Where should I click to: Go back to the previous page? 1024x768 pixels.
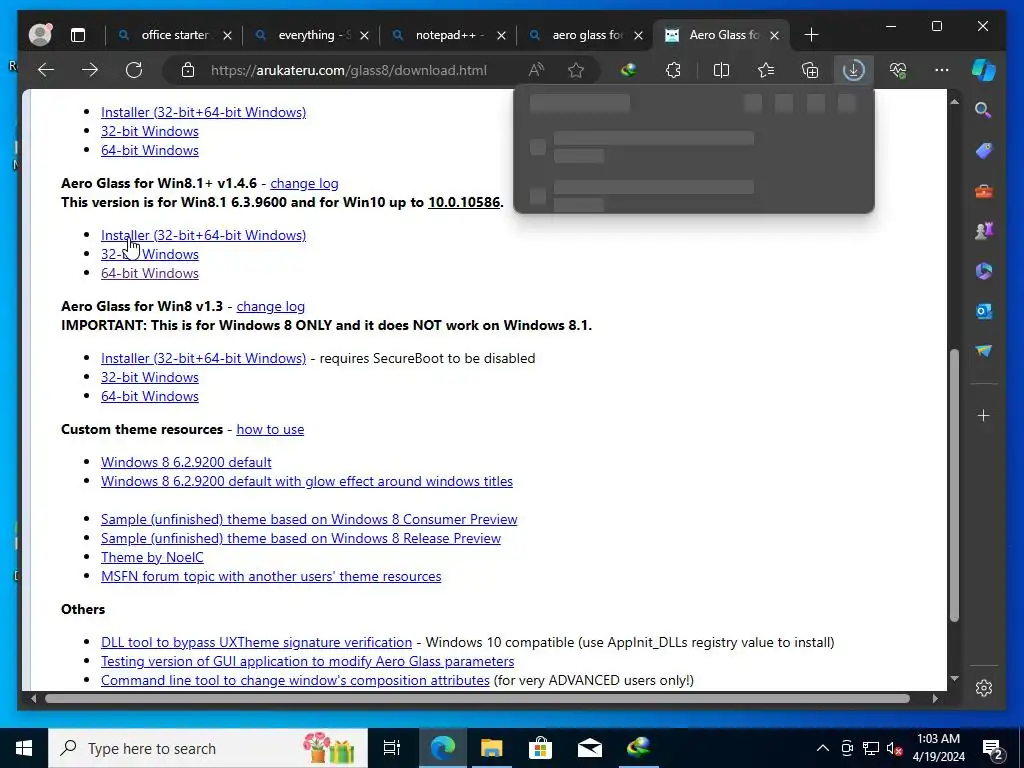[46, 70]
